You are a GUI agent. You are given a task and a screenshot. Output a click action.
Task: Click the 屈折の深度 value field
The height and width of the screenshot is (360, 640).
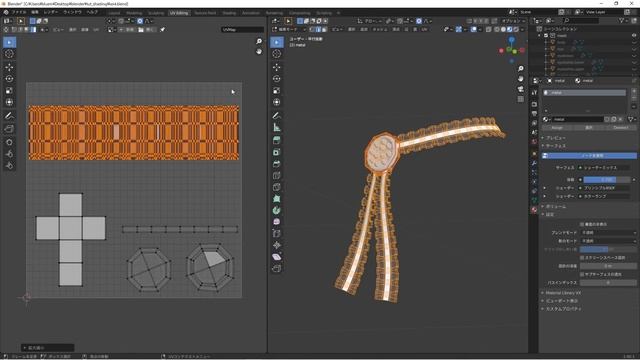[608, 266]
